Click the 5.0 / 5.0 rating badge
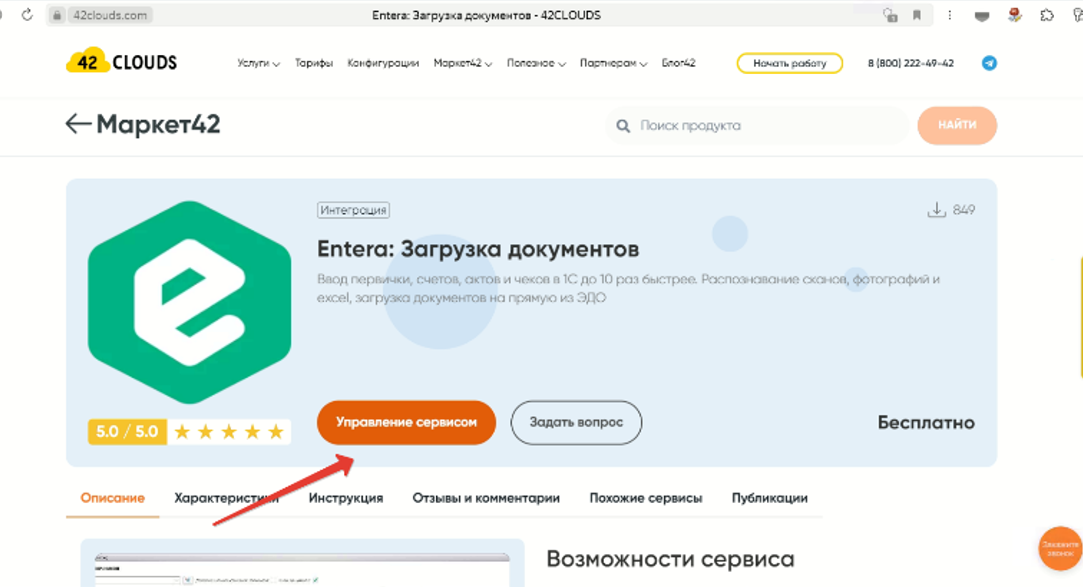The width and height of the screenshot is (1083, 587). point(127,432)
